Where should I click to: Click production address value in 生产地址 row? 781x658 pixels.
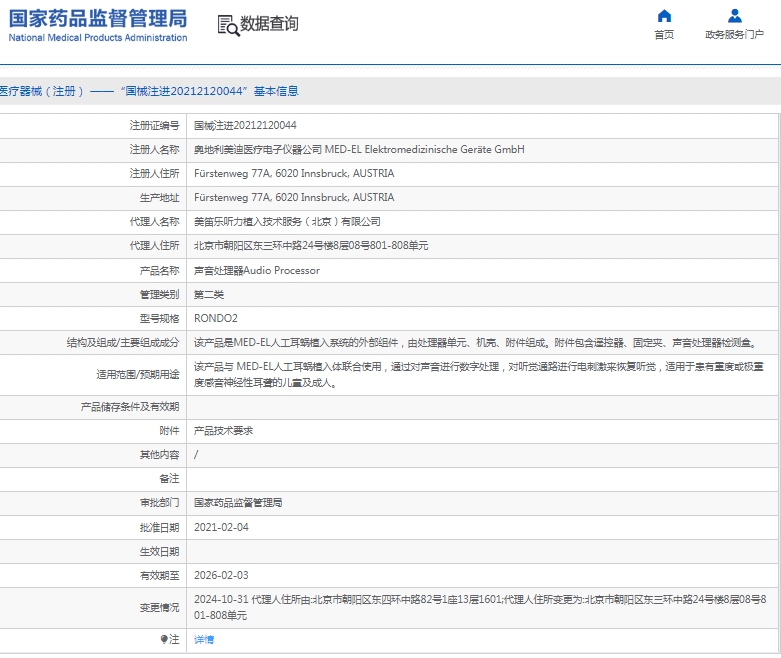[x=294, y=197]
